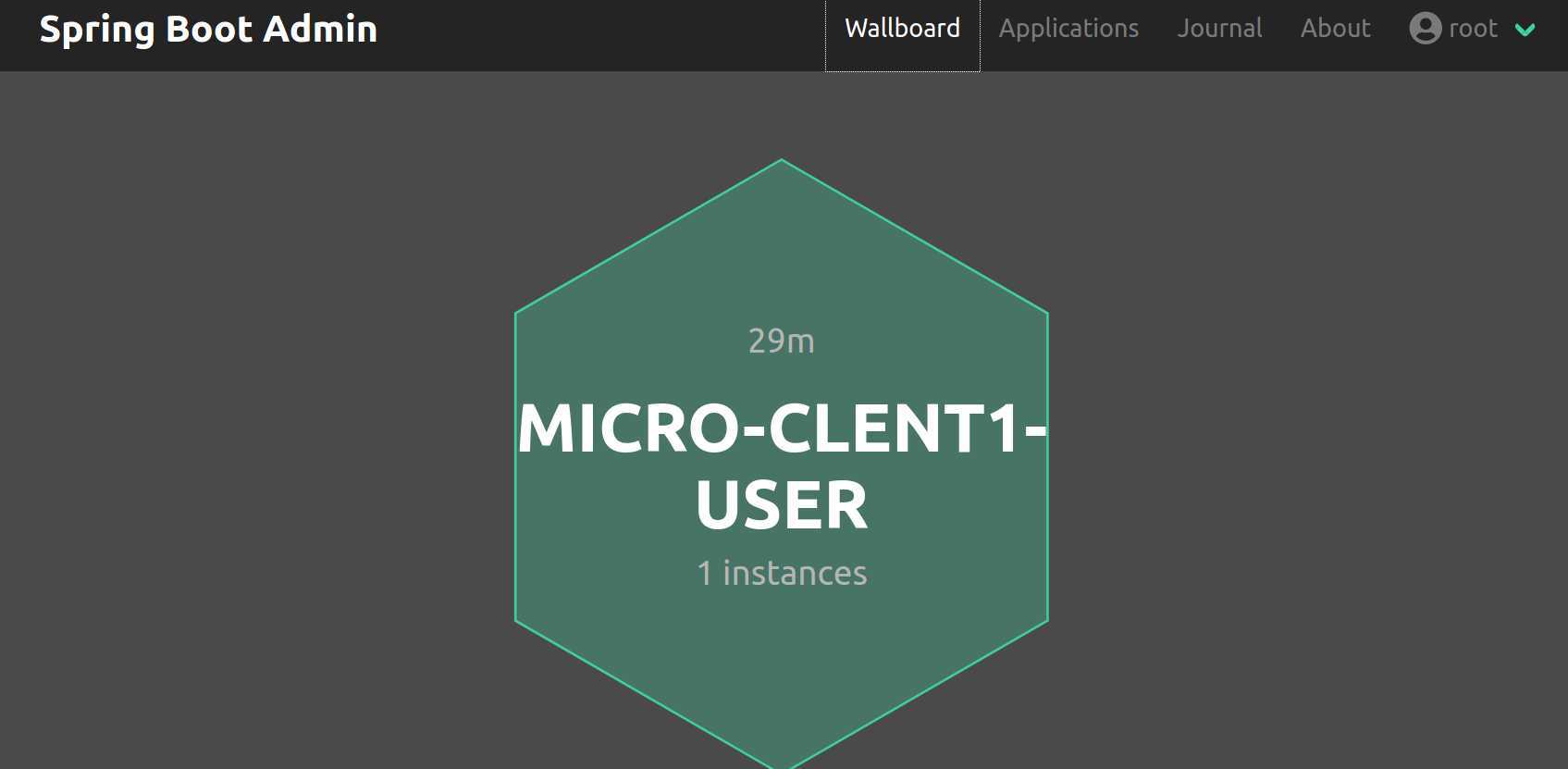Open the Journal tab
1568x769 pixels.
1219,29
